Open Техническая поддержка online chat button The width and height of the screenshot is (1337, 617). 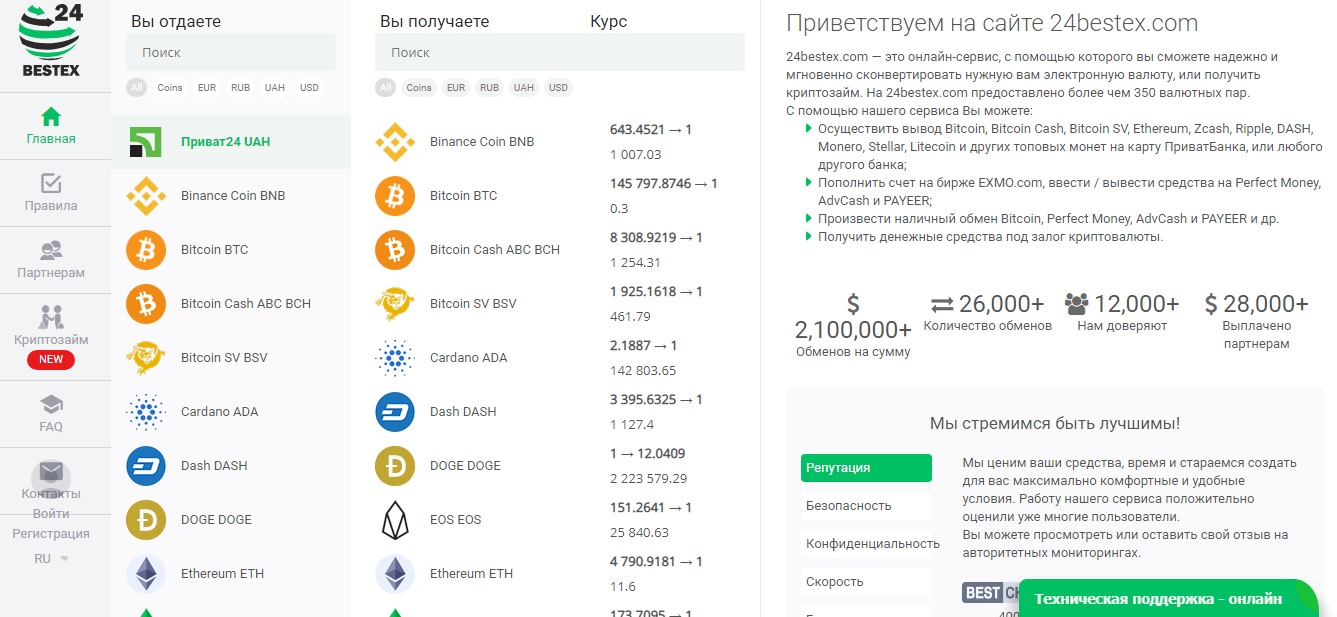[1158, 599]
